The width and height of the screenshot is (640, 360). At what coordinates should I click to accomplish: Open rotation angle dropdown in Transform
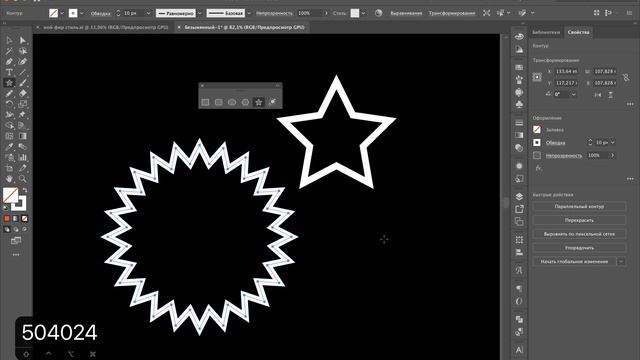[574, 94]
